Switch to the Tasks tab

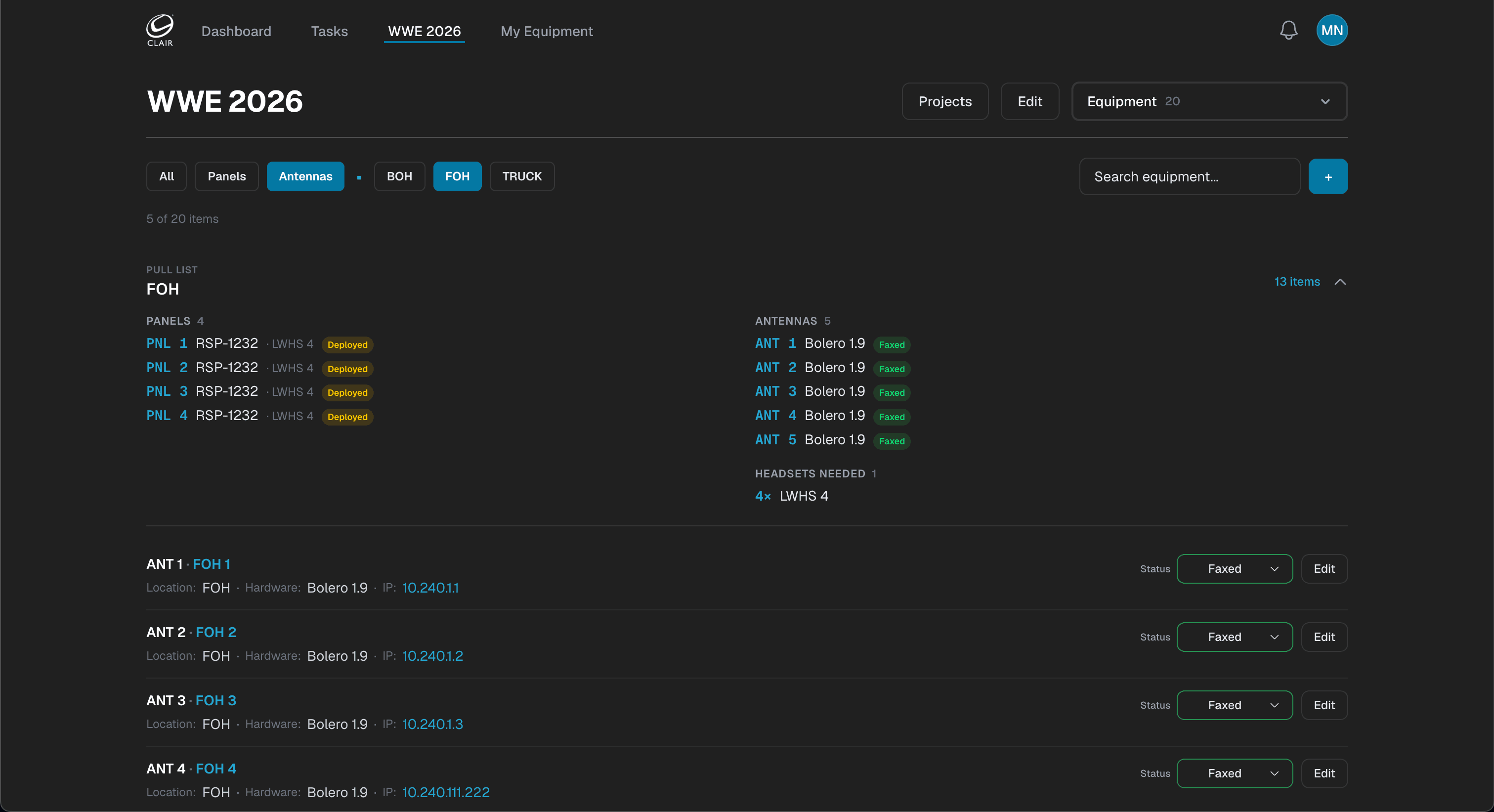pos(330,31)
